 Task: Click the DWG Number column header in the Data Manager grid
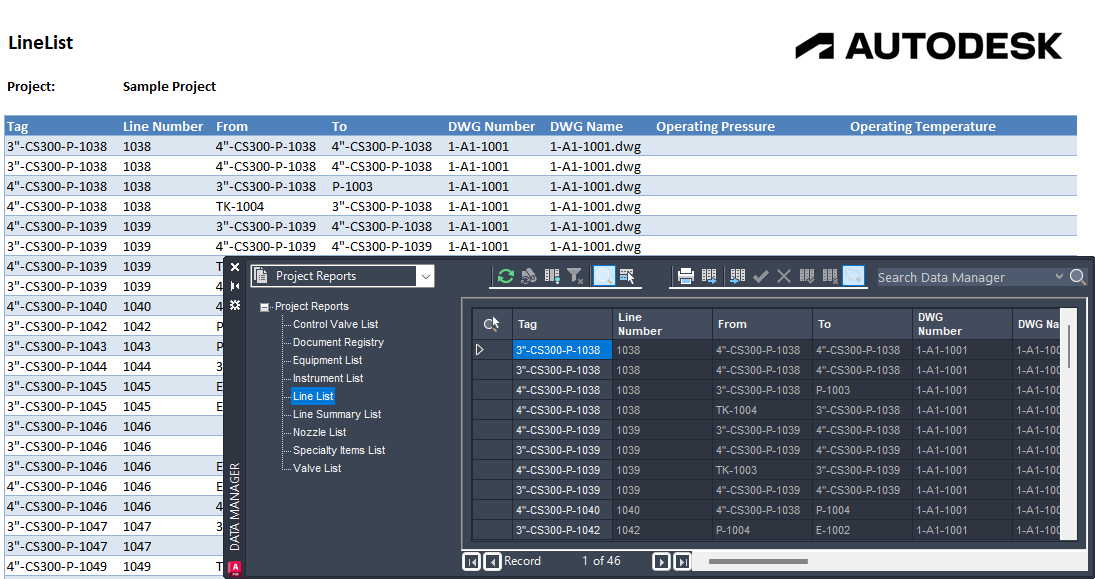[962, 324]
